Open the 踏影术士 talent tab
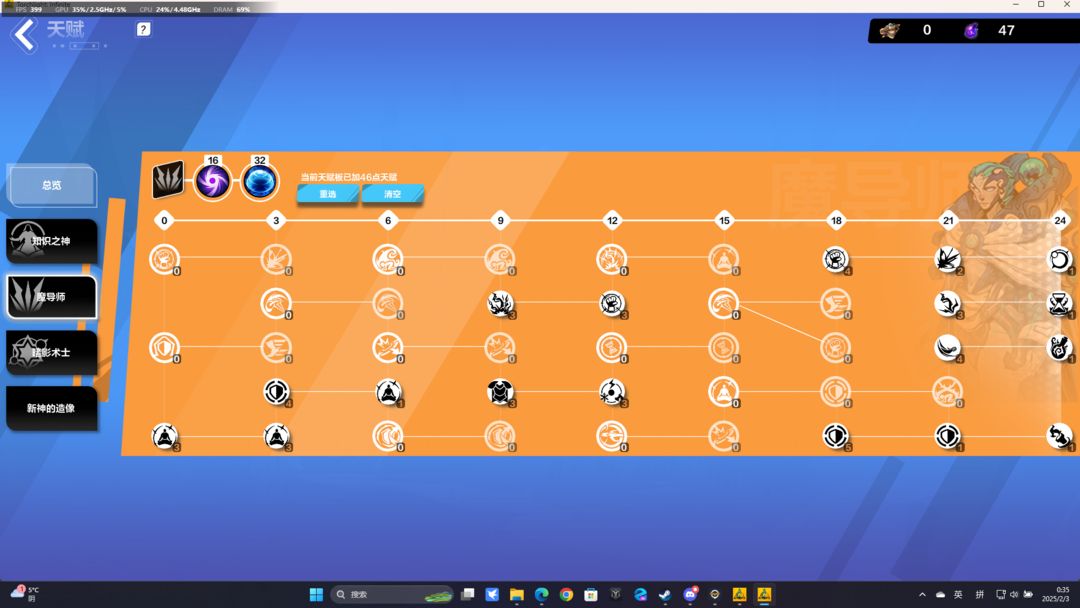 click(x=52, y=353)
